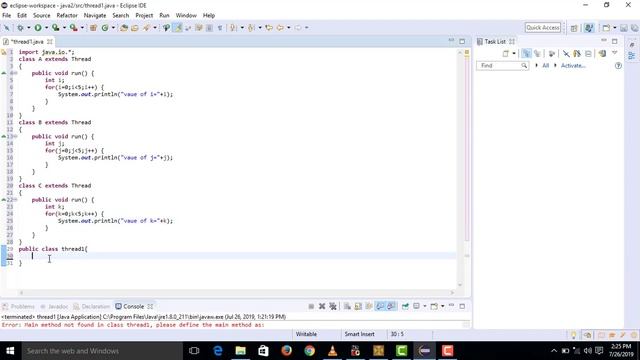Open Chrome from the taskbar

click(x=309, y=351)
